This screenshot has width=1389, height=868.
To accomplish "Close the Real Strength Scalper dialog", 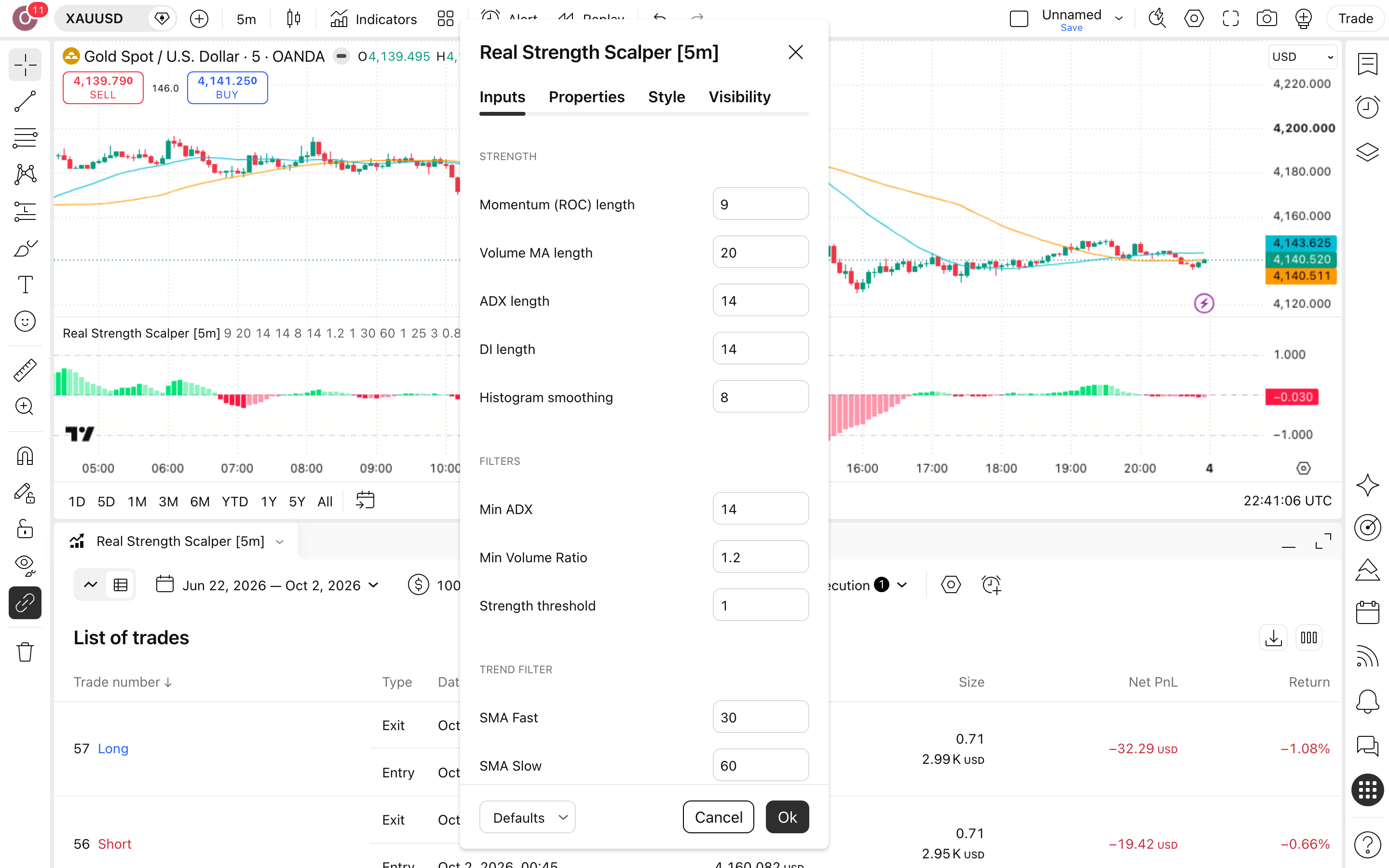I will tap(795, 52).
